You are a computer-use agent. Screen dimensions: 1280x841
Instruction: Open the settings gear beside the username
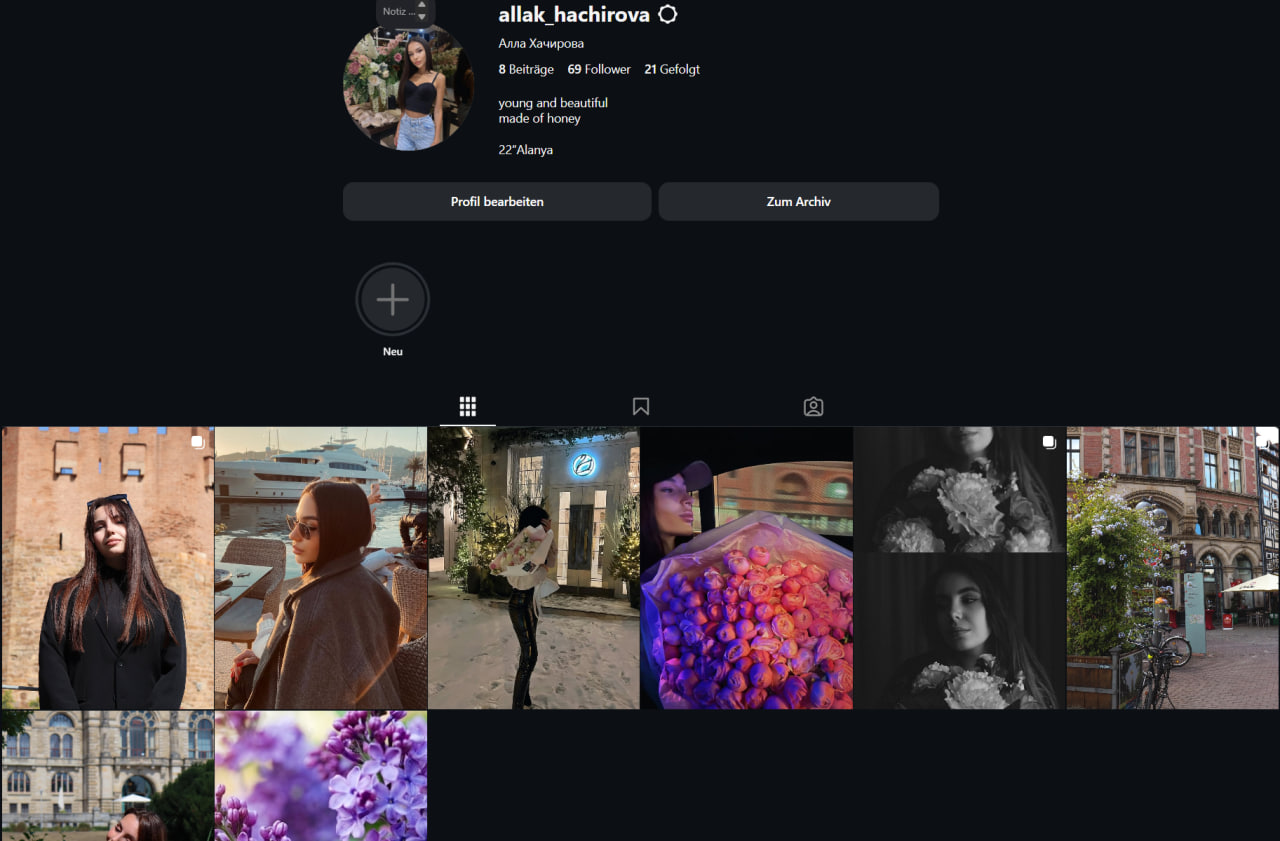point(668,14)
